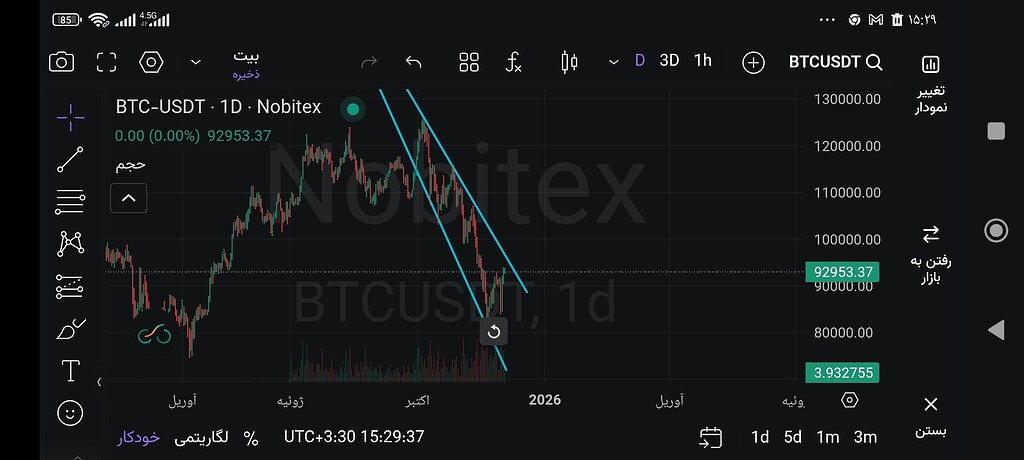Collapse the حجم volume legend
Screen dimensions: 1024x460
tap(129, 198)
